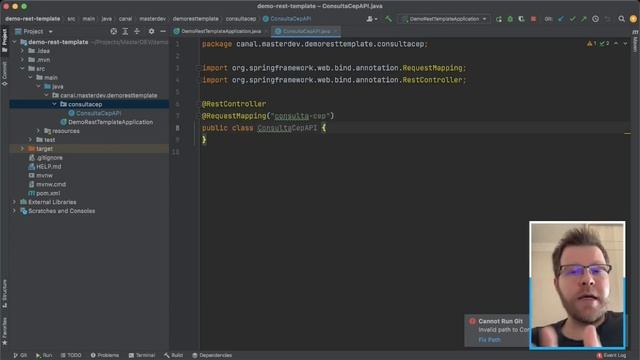Click the Git Push arrow icon
The image size is (640, 360).
pyautogui.click(x=584, y=19)
